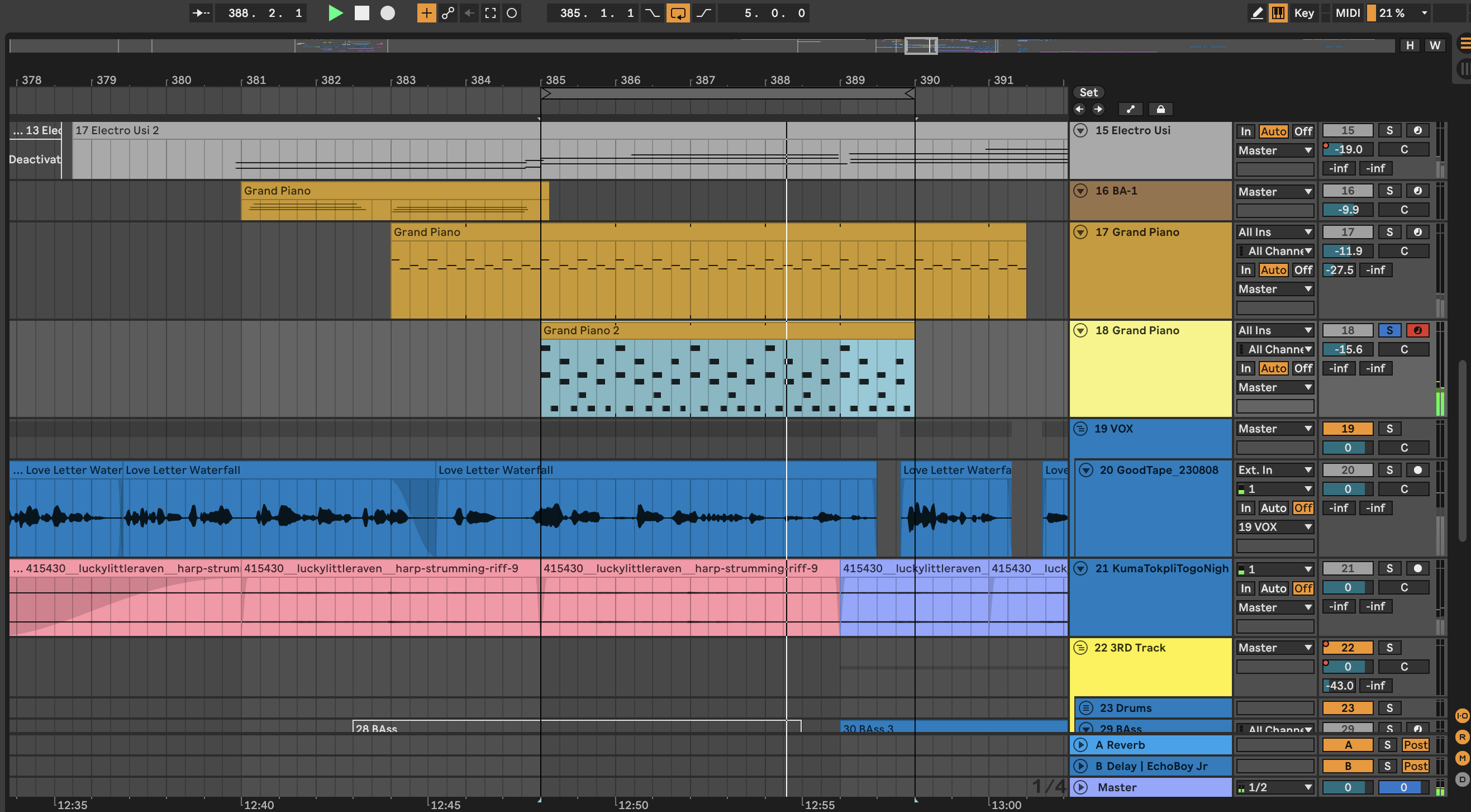Arm track 20 GoodTape for recording
Screen dimensions: 1471x812
pos(1417,470)
